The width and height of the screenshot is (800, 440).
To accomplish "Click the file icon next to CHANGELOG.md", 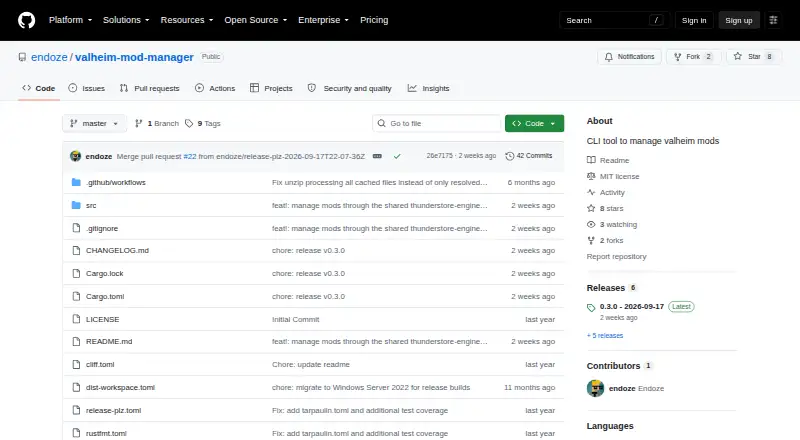I will (76, 251).
